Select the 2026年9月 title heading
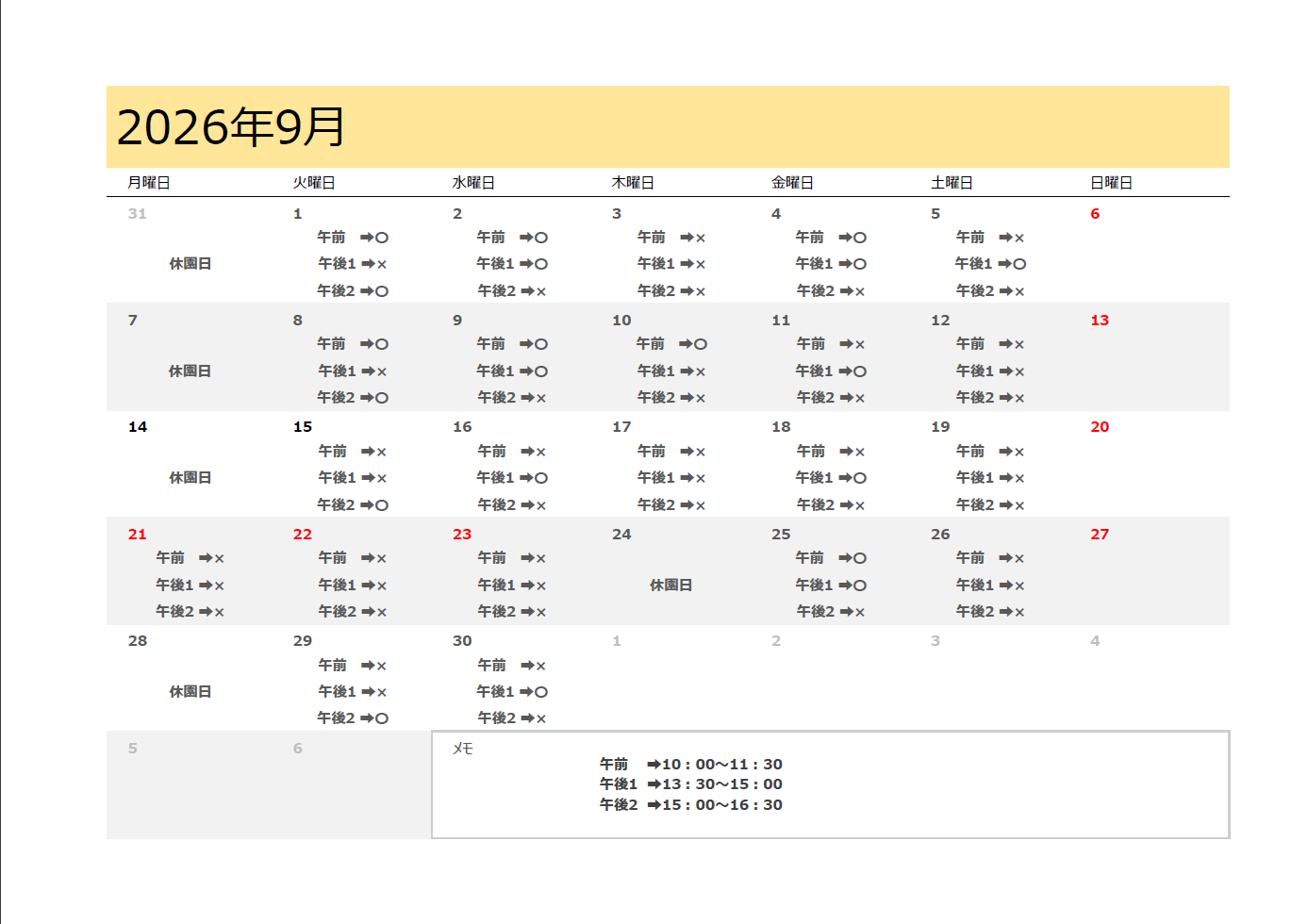Screen dimensions: 1308x924 pyautogui.click(x=231, y=127)
